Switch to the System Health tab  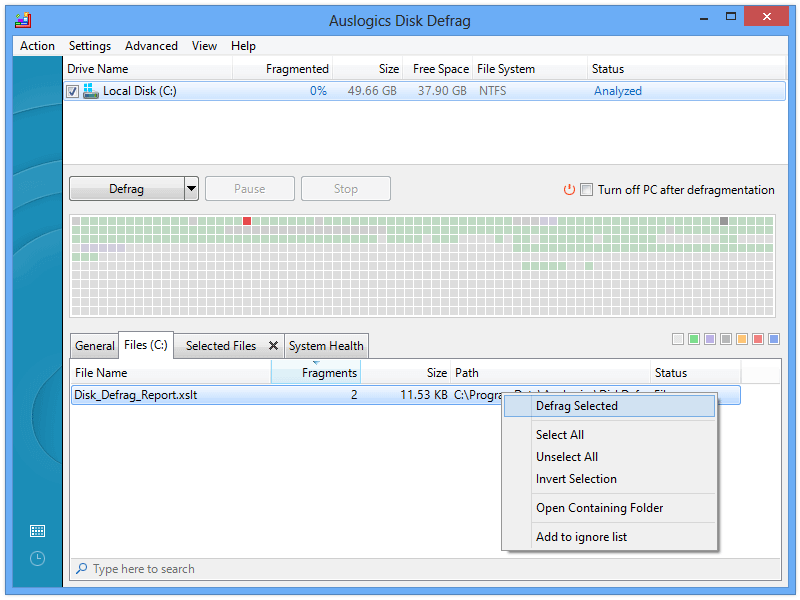327,346
